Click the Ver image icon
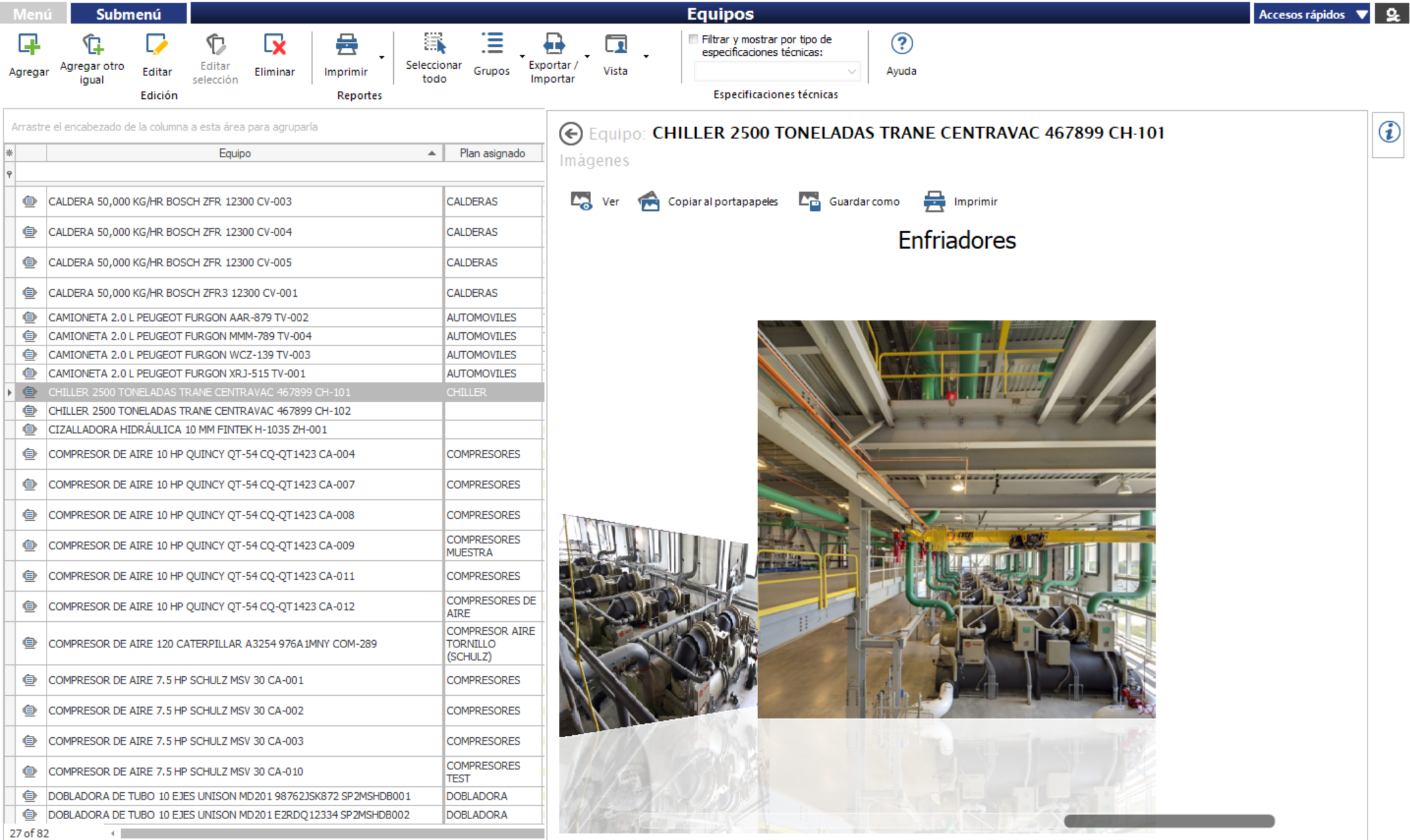The image size is (1410, 840). point(581,201)
